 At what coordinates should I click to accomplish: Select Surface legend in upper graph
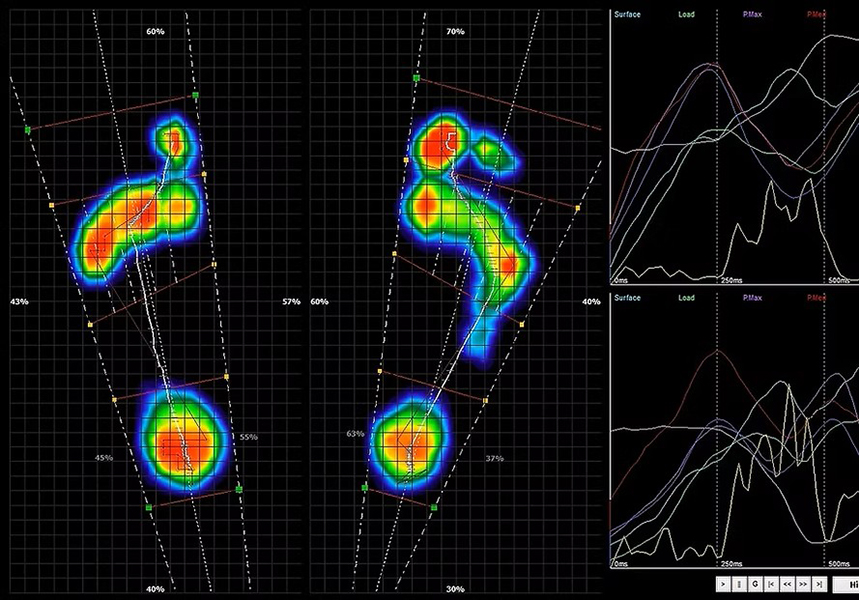[627, 15]
